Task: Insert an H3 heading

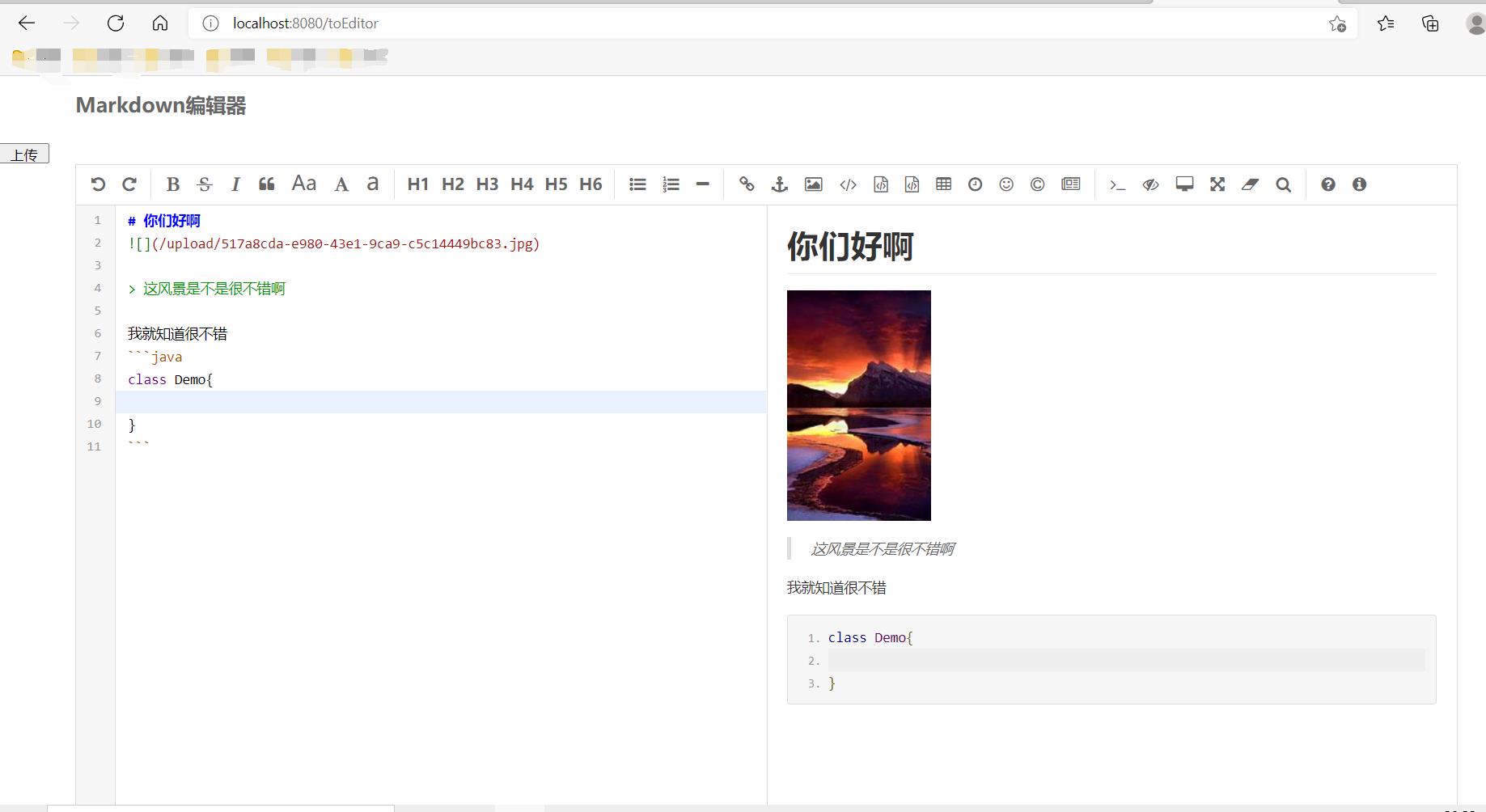Action: click(487, 184)
